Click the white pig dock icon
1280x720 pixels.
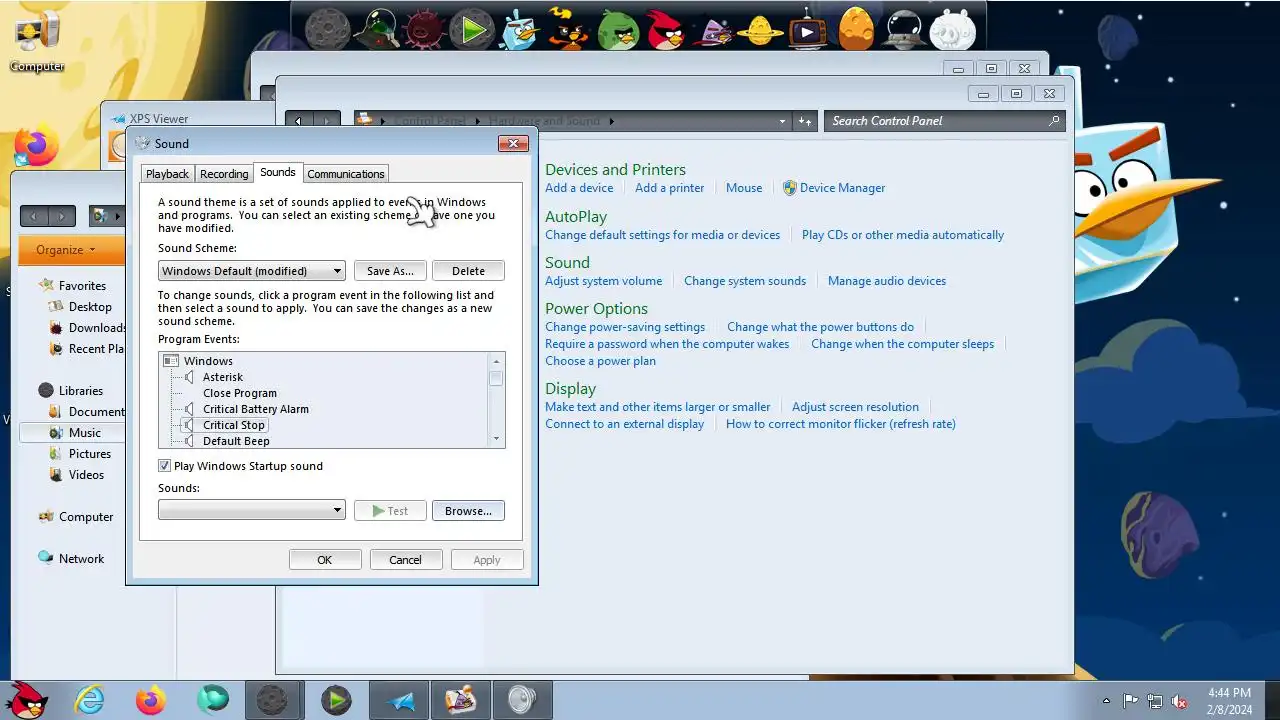pos(952,29)
